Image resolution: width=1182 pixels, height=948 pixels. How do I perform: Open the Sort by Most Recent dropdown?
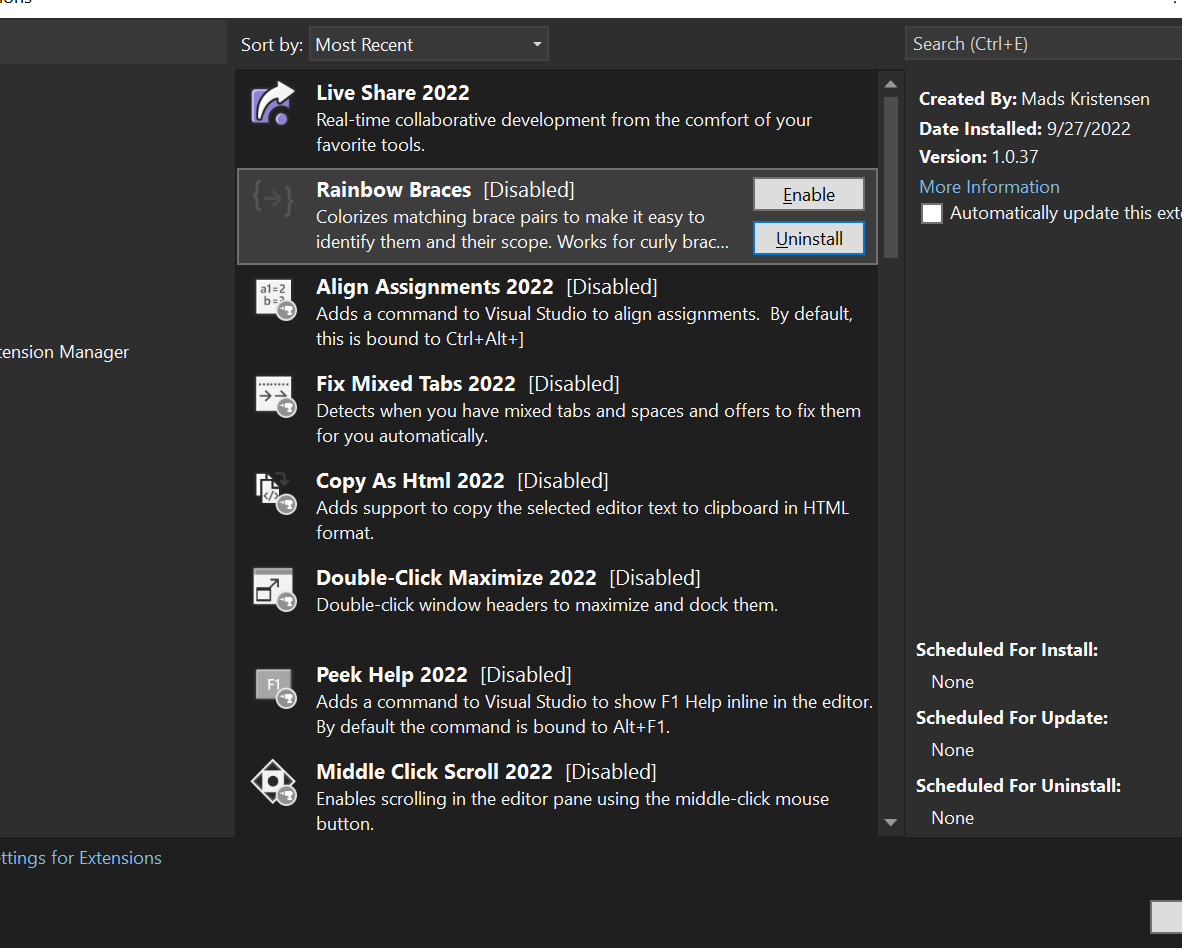pyautogui.click(x=428, y=44)
